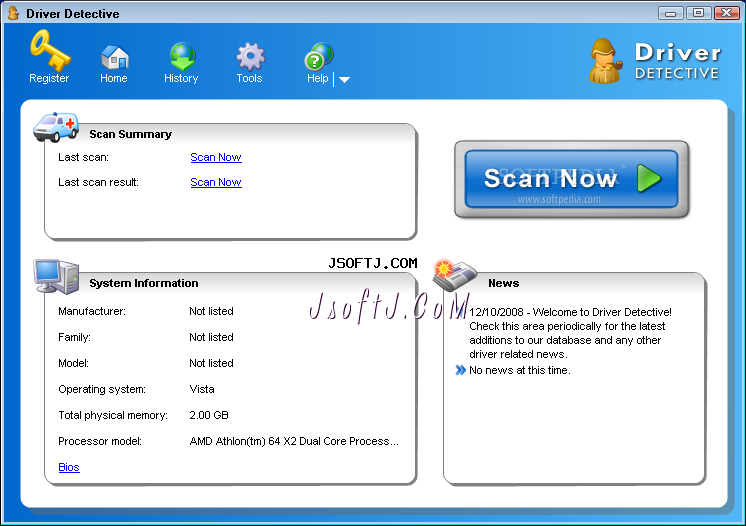The image size is (746, 526).
Task: Select the 'Last scan result:' label
Action: click(x=98, y=183)
